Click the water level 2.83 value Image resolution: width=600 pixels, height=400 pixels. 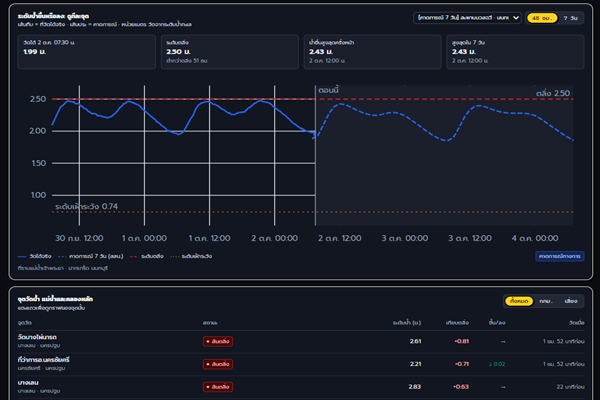415,387
